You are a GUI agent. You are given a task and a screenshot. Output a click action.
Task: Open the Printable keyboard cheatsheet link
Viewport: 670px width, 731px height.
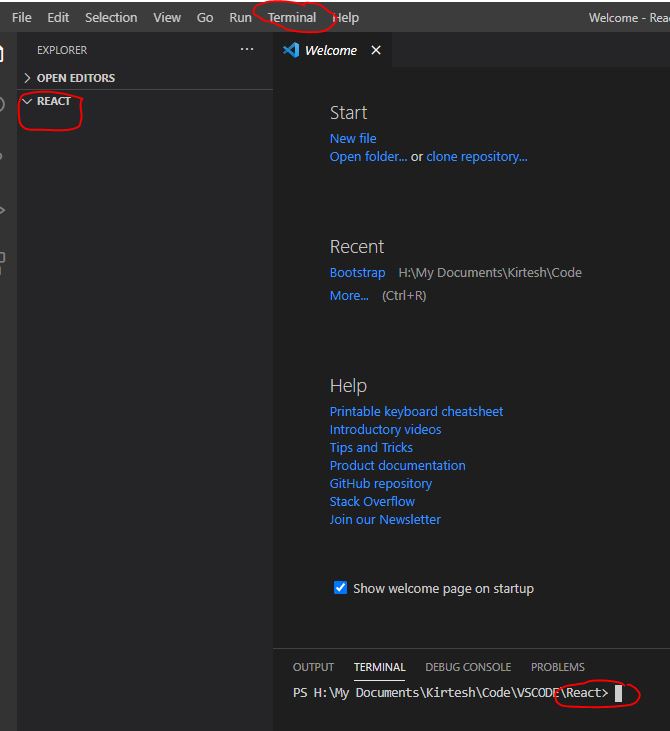tap(416, 412)
